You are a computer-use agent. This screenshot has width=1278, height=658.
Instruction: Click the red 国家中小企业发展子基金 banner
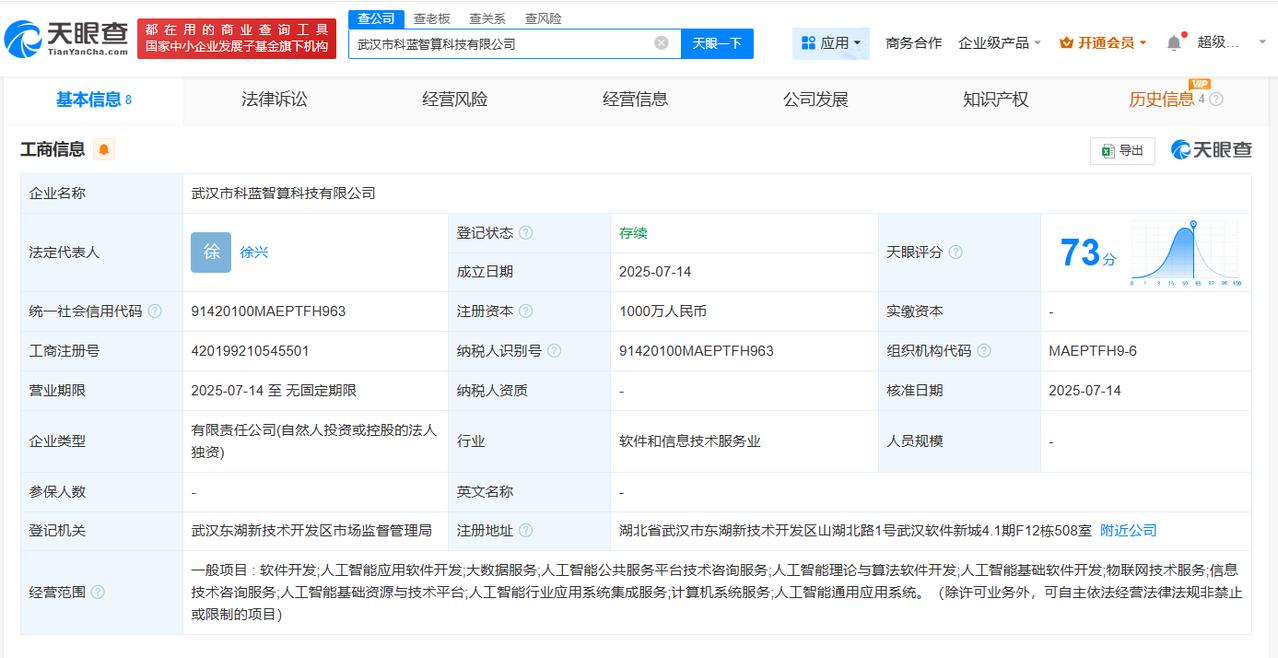(x=236, y=39)
